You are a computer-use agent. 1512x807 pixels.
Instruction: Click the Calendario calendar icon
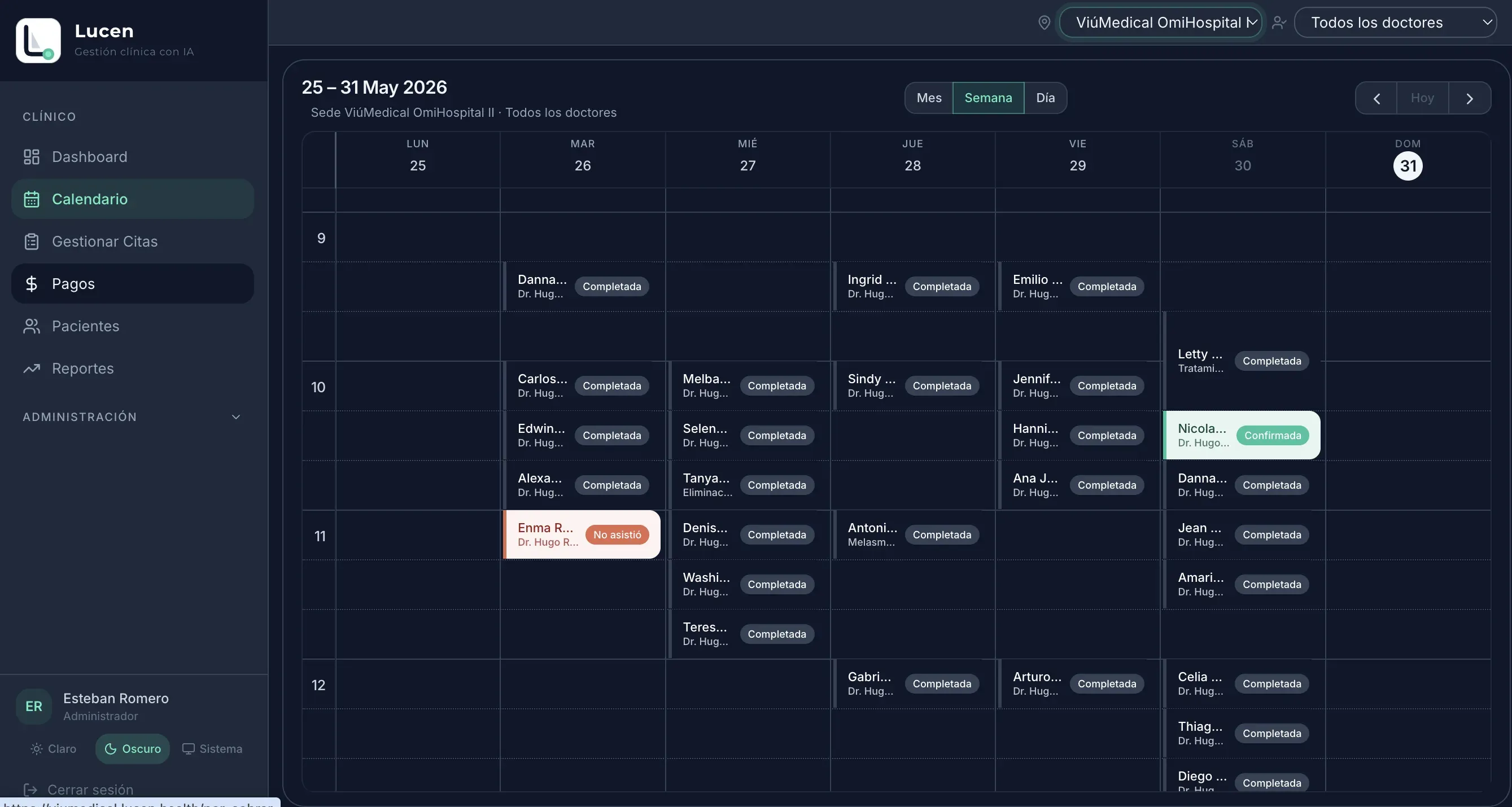[x=31, y=199]
